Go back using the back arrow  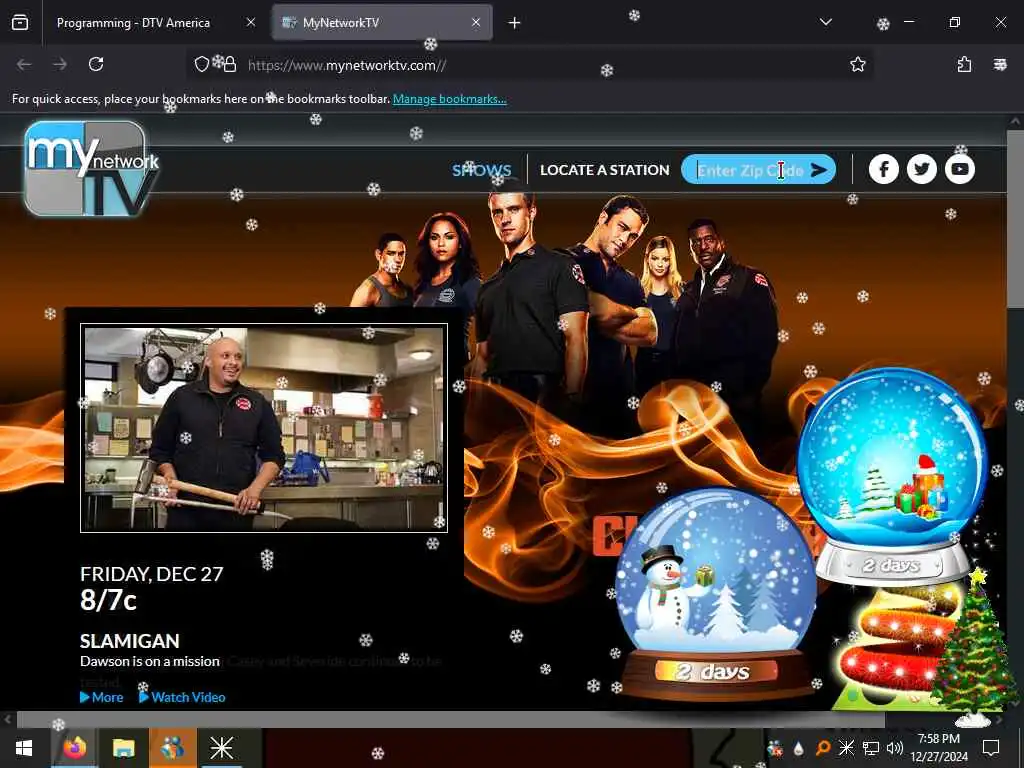point(24,64)
